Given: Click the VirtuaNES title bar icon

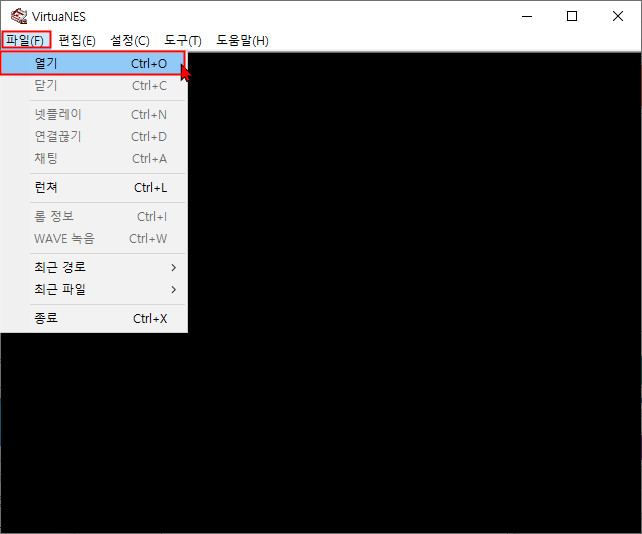Looking at the screenshot, I should 19,16.
